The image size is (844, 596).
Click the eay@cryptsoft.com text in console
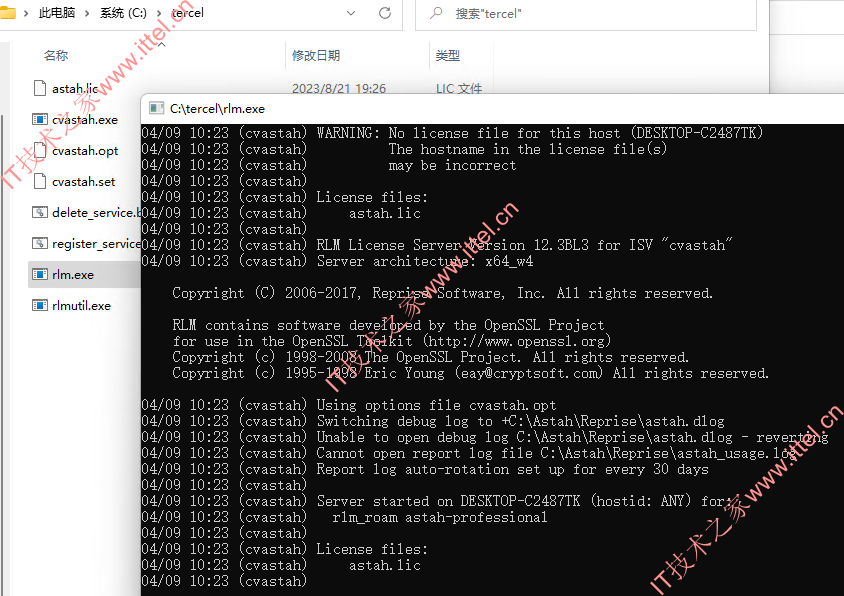[529, 373]
